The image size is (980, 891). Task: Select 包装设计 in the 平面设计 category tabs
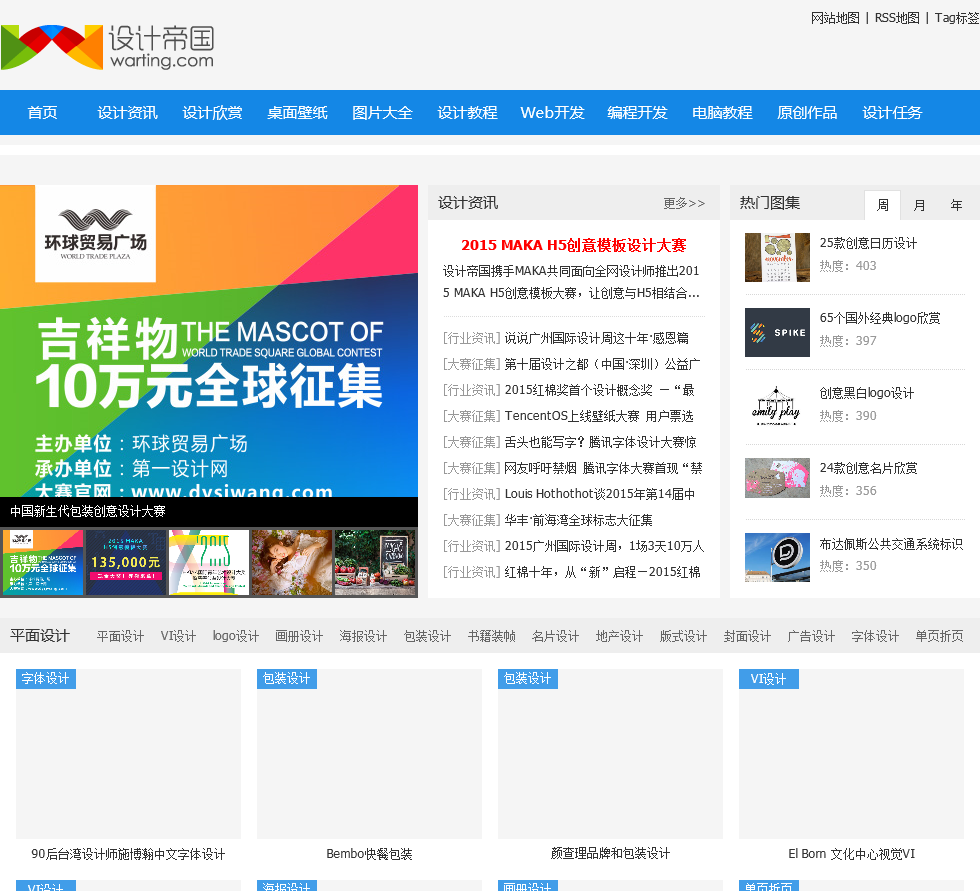point(428,636)
